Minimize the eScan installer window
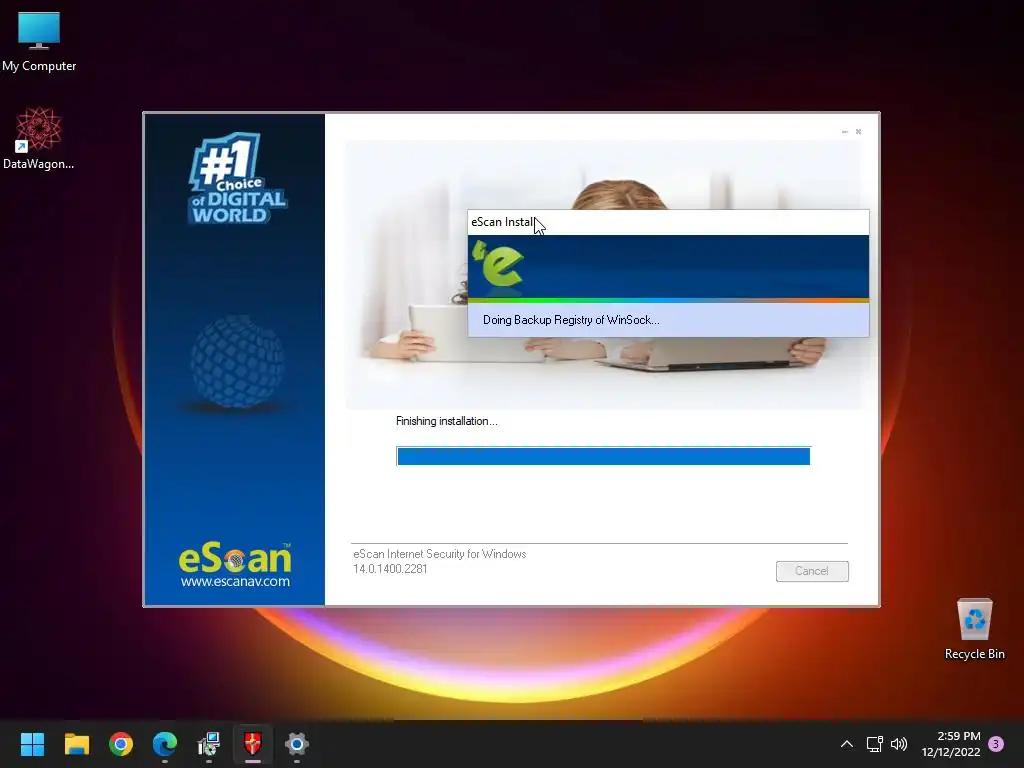1024x768 pixels. pyautogui.click(x=844, y=132)
